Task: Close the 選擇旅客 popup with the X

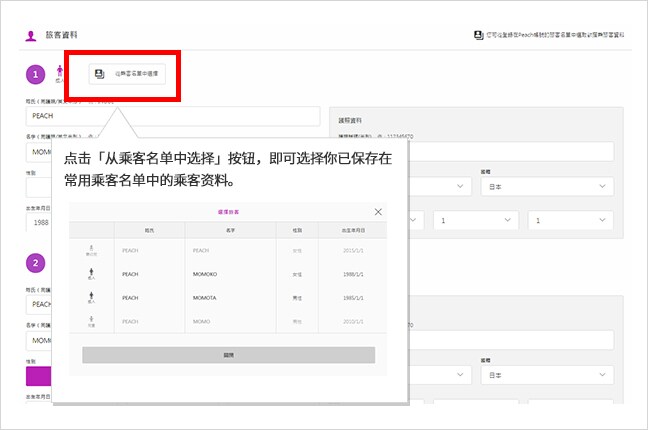Action: [378, 212]
